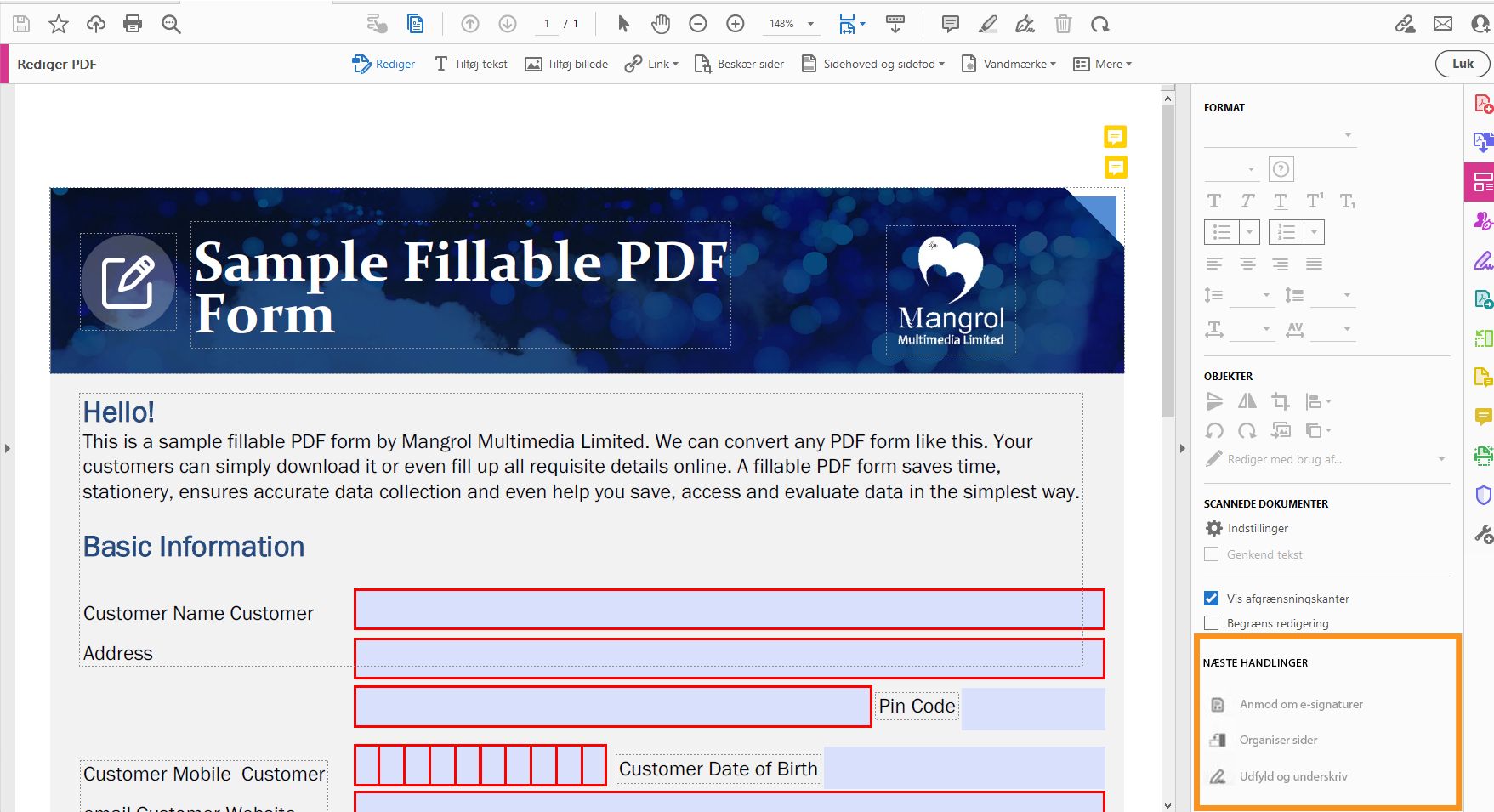Viewport: 1494px width, 812px height.
Task: Expand the left navigation pane arrow
Action: pos(8,448)
